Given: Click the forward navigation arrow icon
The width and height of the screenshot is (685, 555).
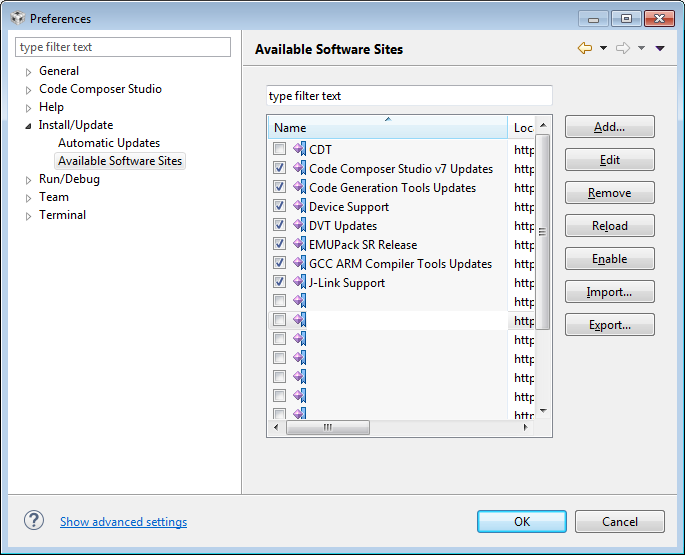Looking at the screenshot, I should pos(623,48).
